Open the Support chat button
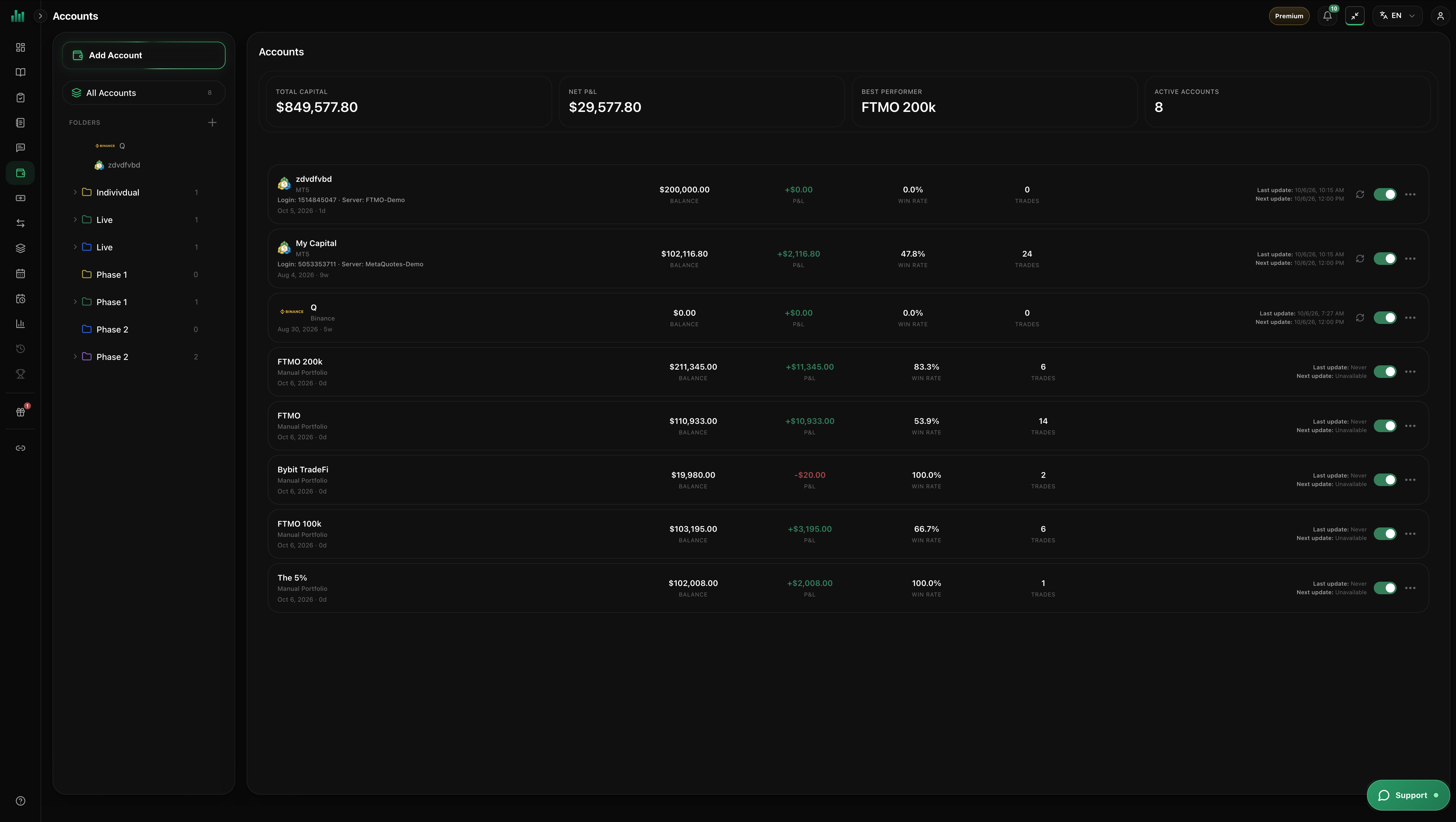This screenshot has width=1456, height=822. point(1408,795)
